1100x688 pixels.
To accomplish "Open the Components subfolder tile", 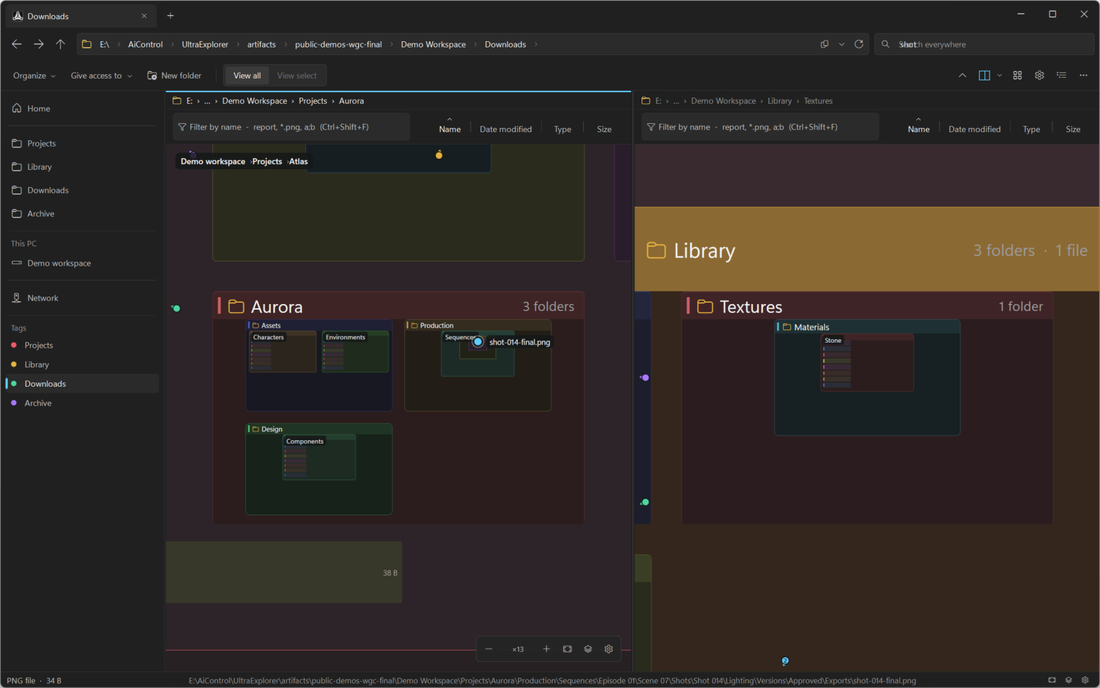I will click(319, 457).
